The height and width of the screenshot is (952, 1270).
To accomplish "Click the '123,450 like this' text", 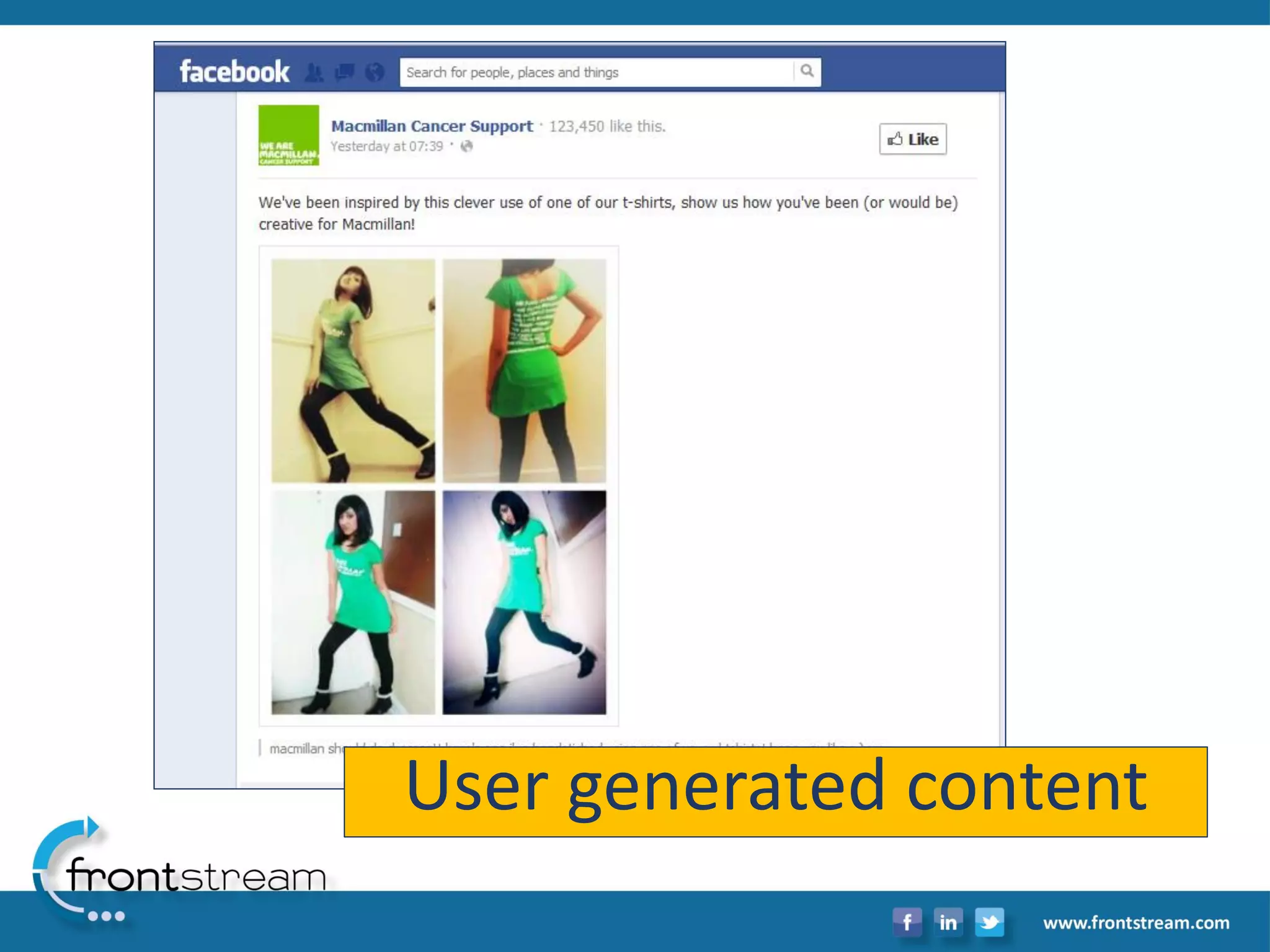I will 607,126.
